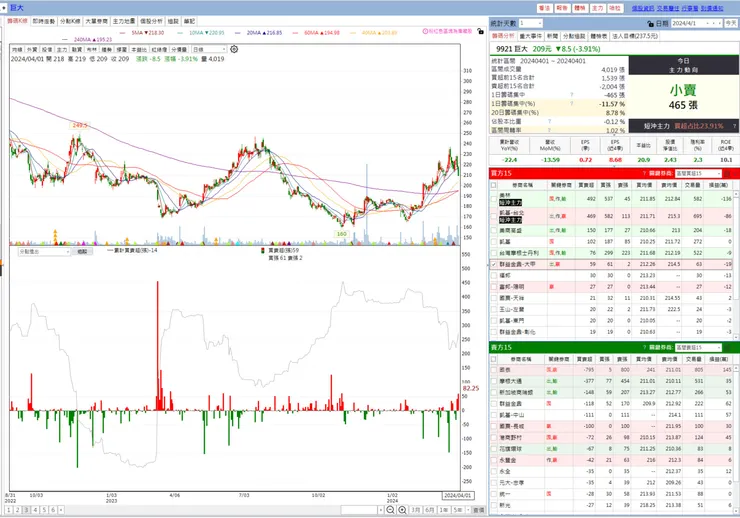The height and width of the screenshot is (518, 740).
Task: Click the help icon in 買方15 header
Action: (x=644, y=174)
